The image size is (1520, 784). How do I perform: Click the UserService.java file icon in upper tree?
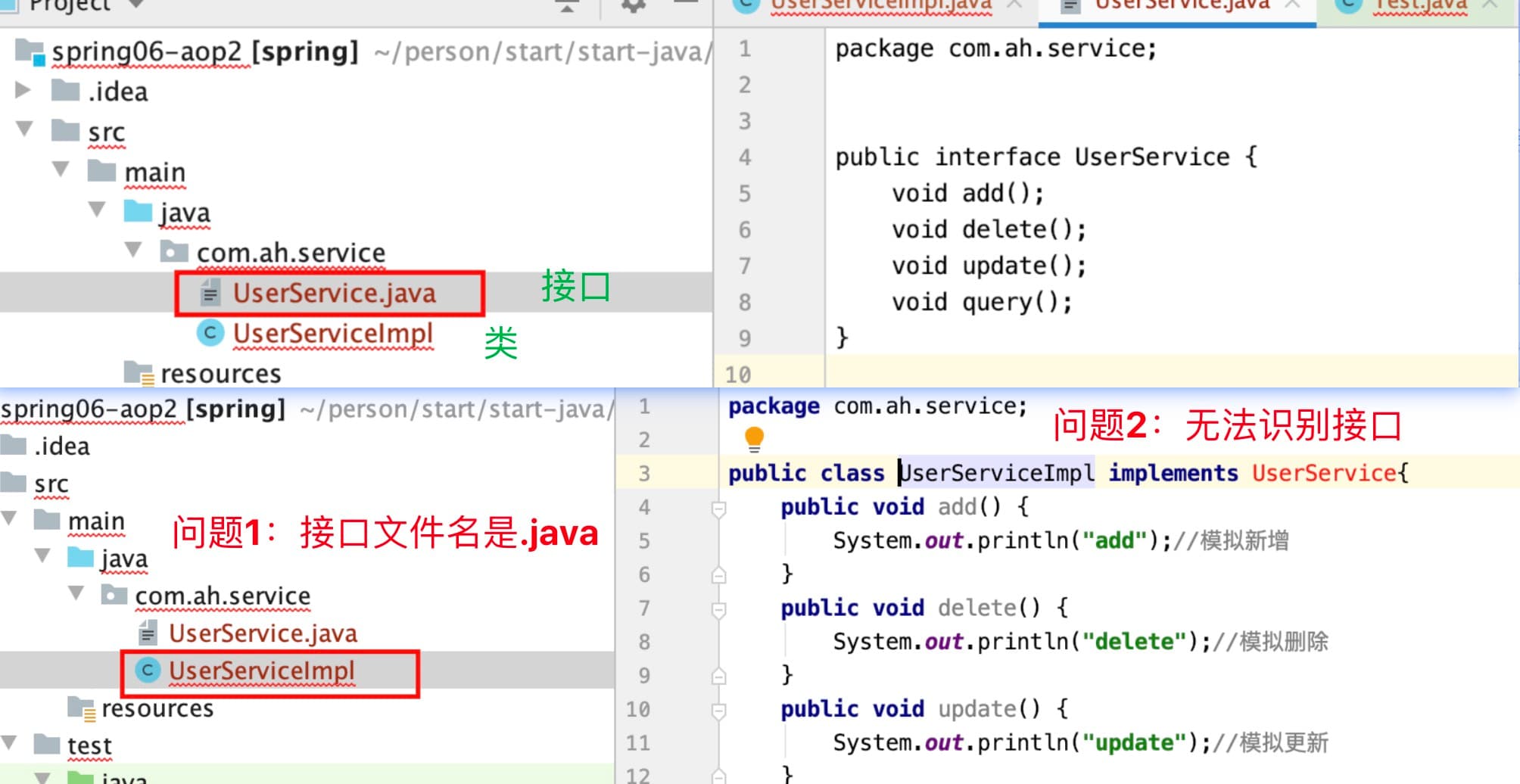[x=210, y=292]
